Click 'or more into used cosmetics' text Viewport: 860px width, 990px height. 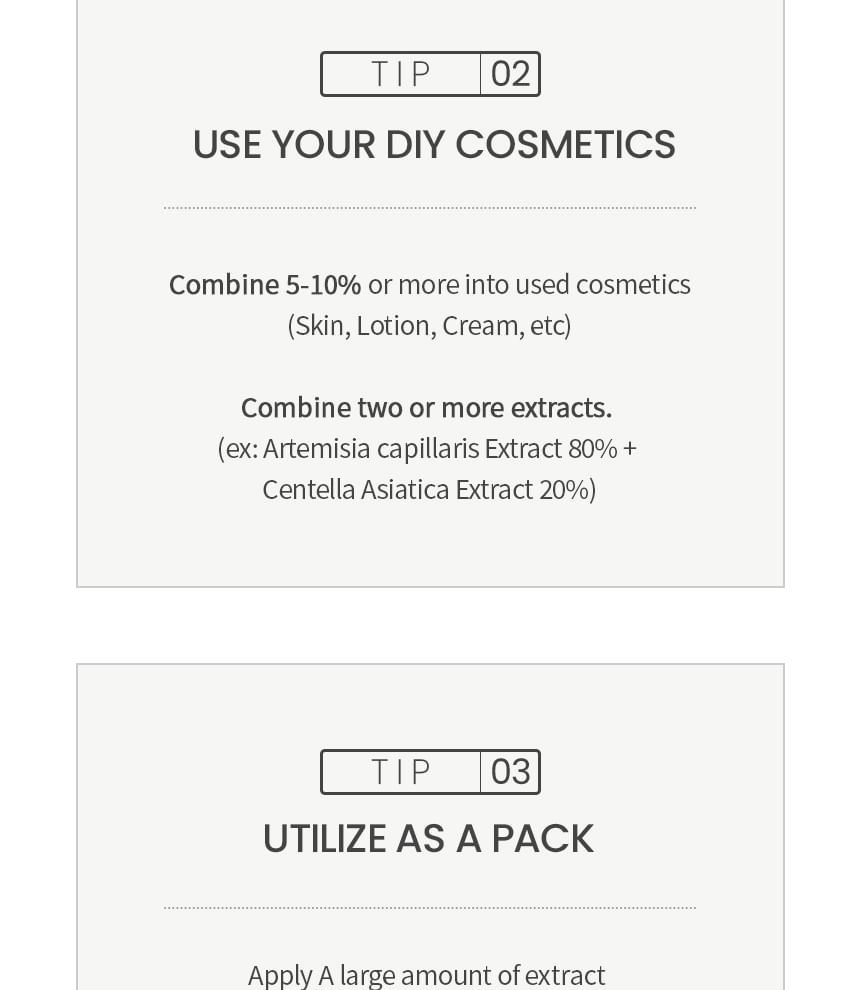click(x=529, y=285)
